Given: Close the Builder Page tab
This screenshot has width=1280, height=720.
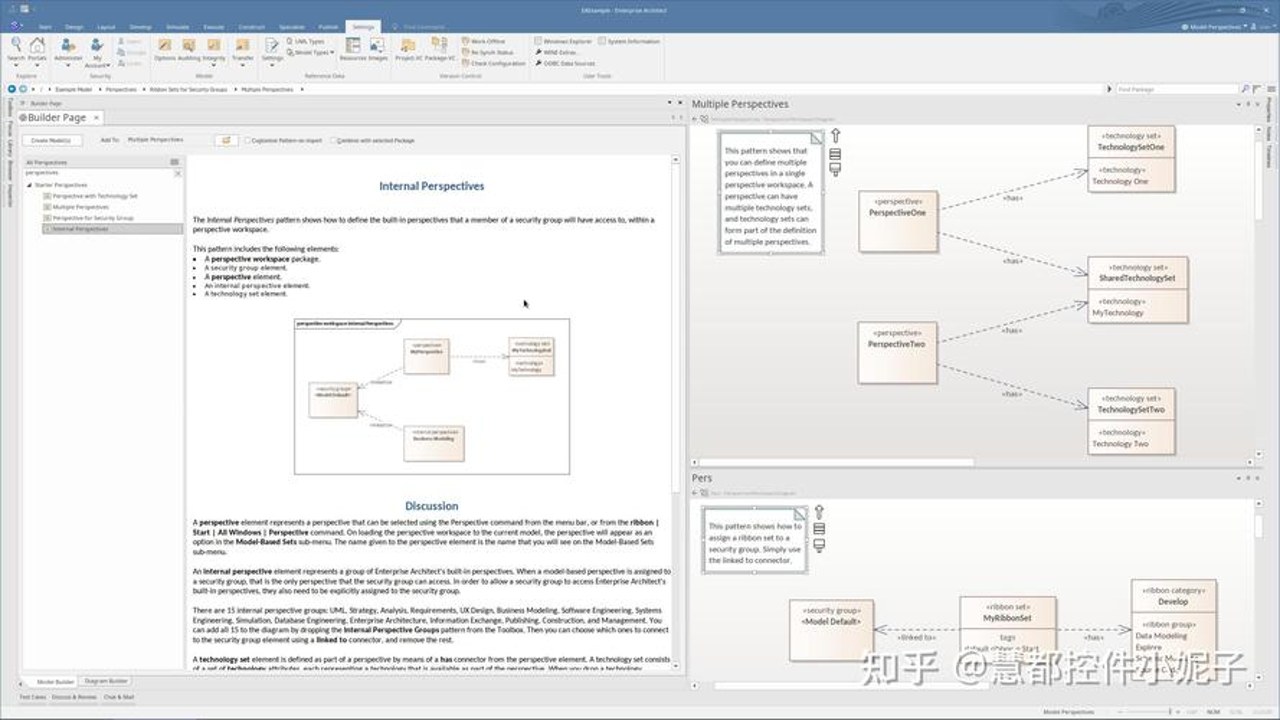Looking at the screenshot, I should pos(97,117).
